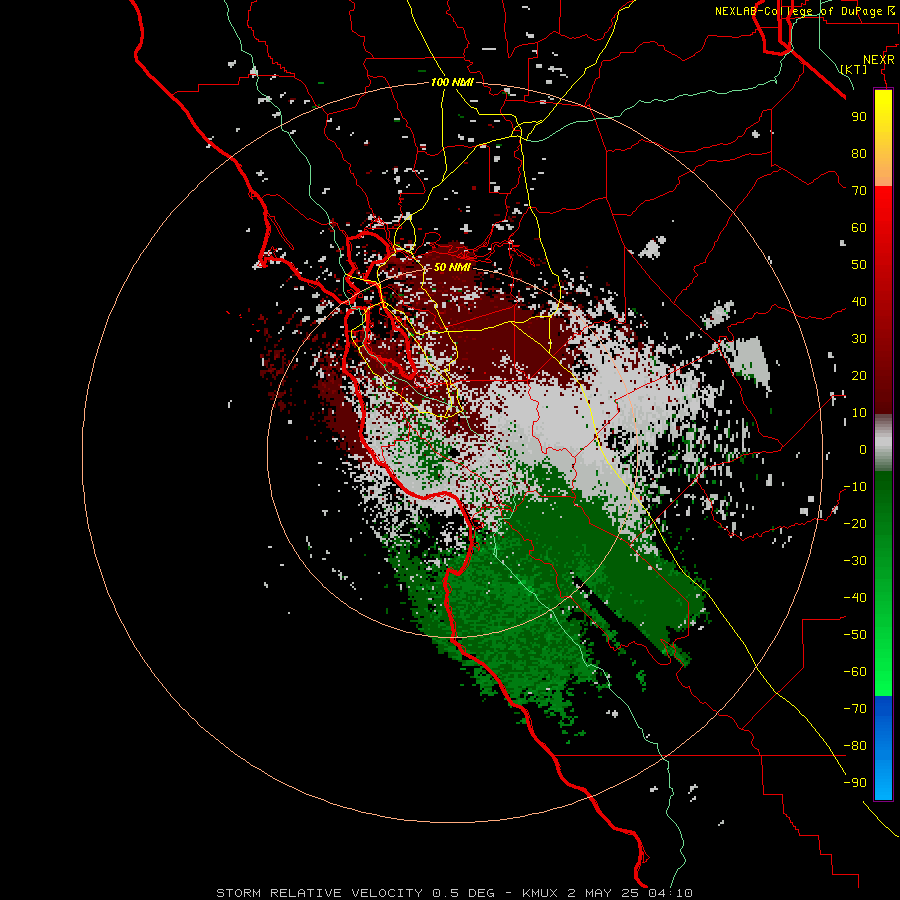Viewport: 900px width, 900px height.
Task: Click the 0 value on velocity scale
Action: pyautogui.click(x=863, y=449)
